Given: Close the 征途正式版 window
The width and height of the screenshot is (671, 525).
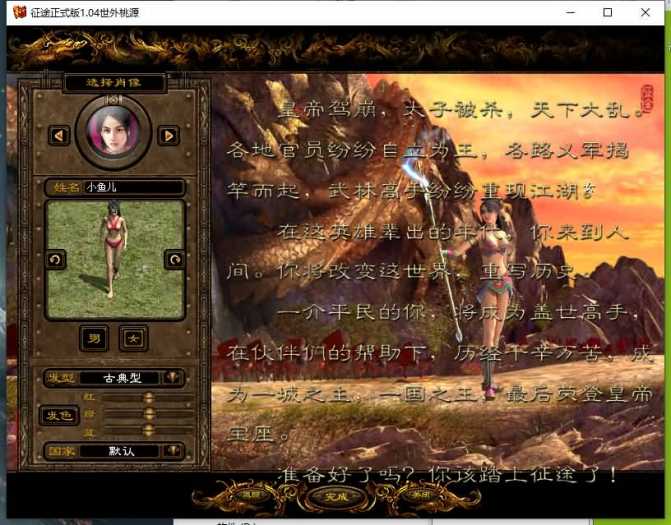Looking at the screenshot, I should point(645,12).
